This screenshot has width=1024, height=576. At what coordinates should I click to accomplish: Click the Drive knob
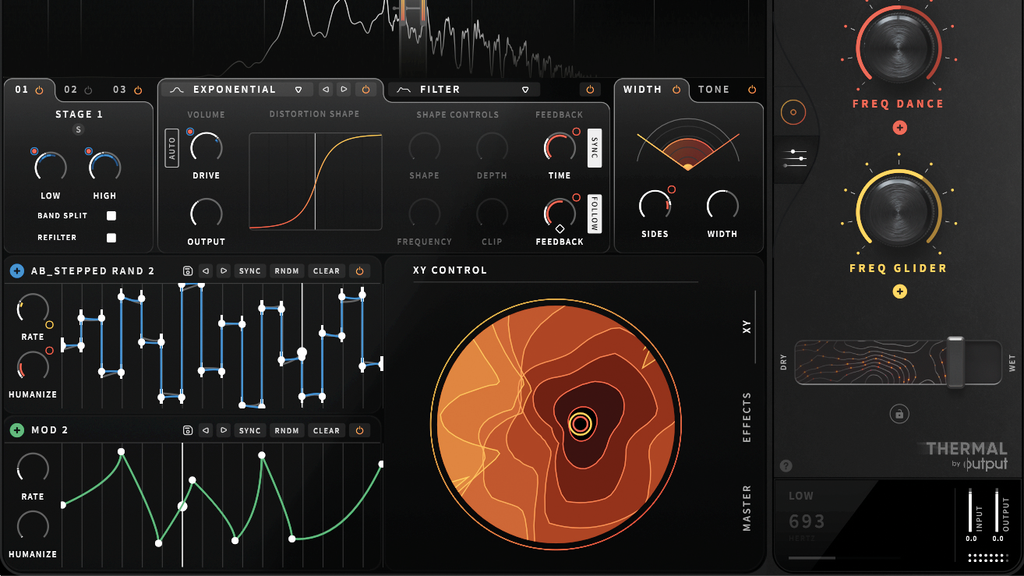pyautogui.click(x=206, y=148)
